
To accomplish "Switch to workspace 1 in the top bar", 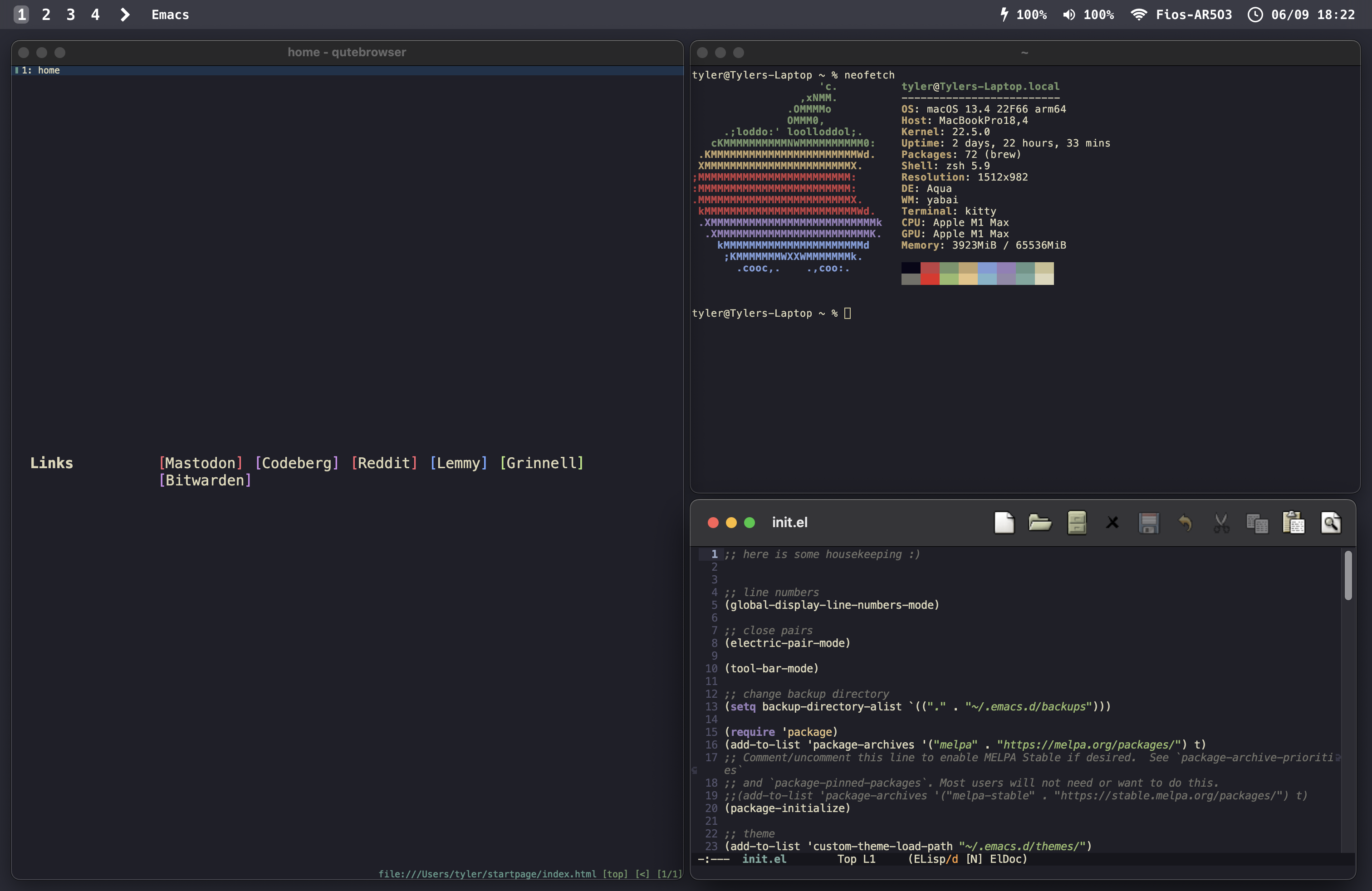I will (x=21, y=15).
